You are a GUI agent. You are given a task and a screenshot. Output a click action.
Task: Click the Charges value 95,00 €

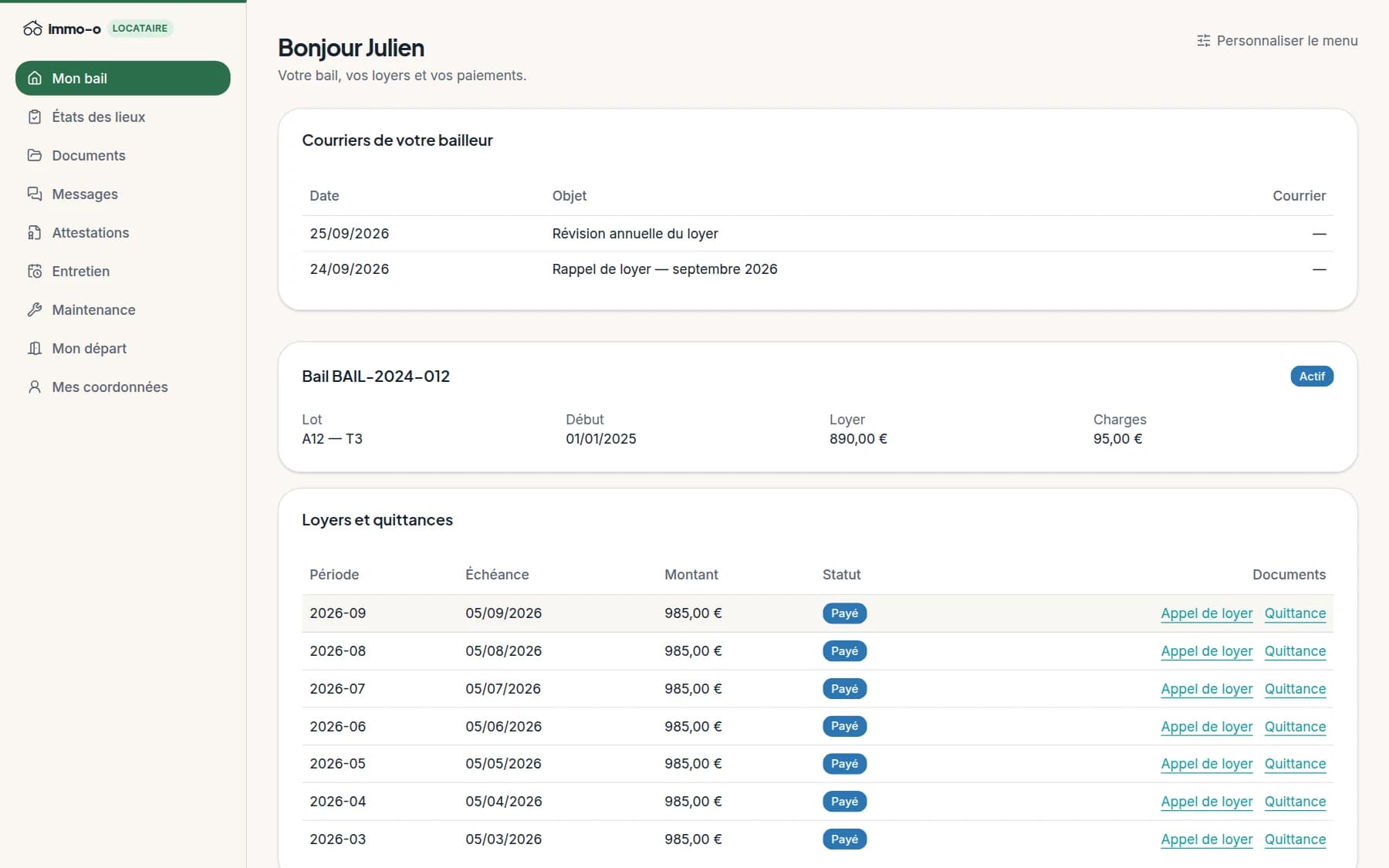[x=1117, y=439]
